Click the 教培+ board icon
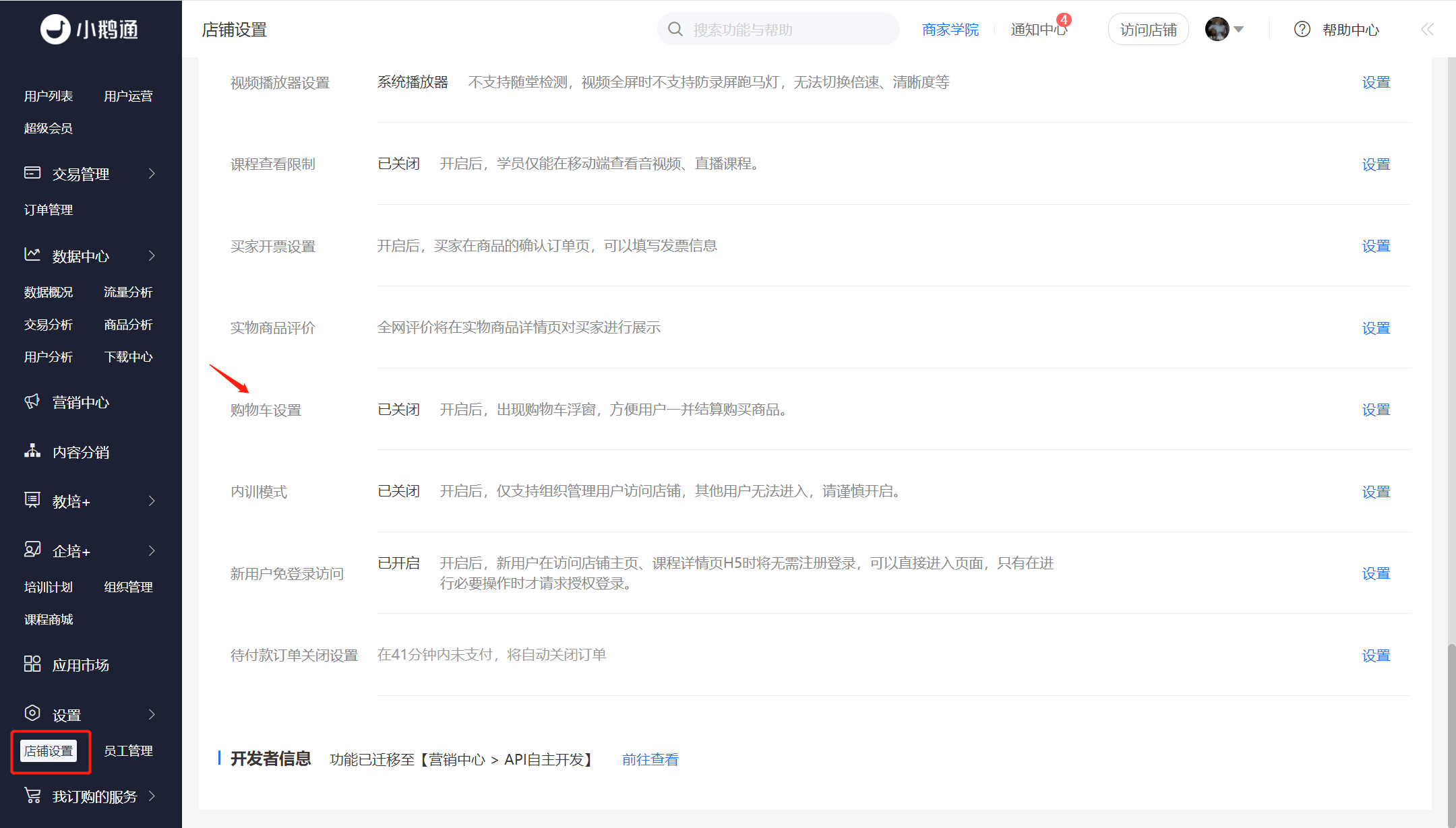1456x828 pixels. (32, 500)
